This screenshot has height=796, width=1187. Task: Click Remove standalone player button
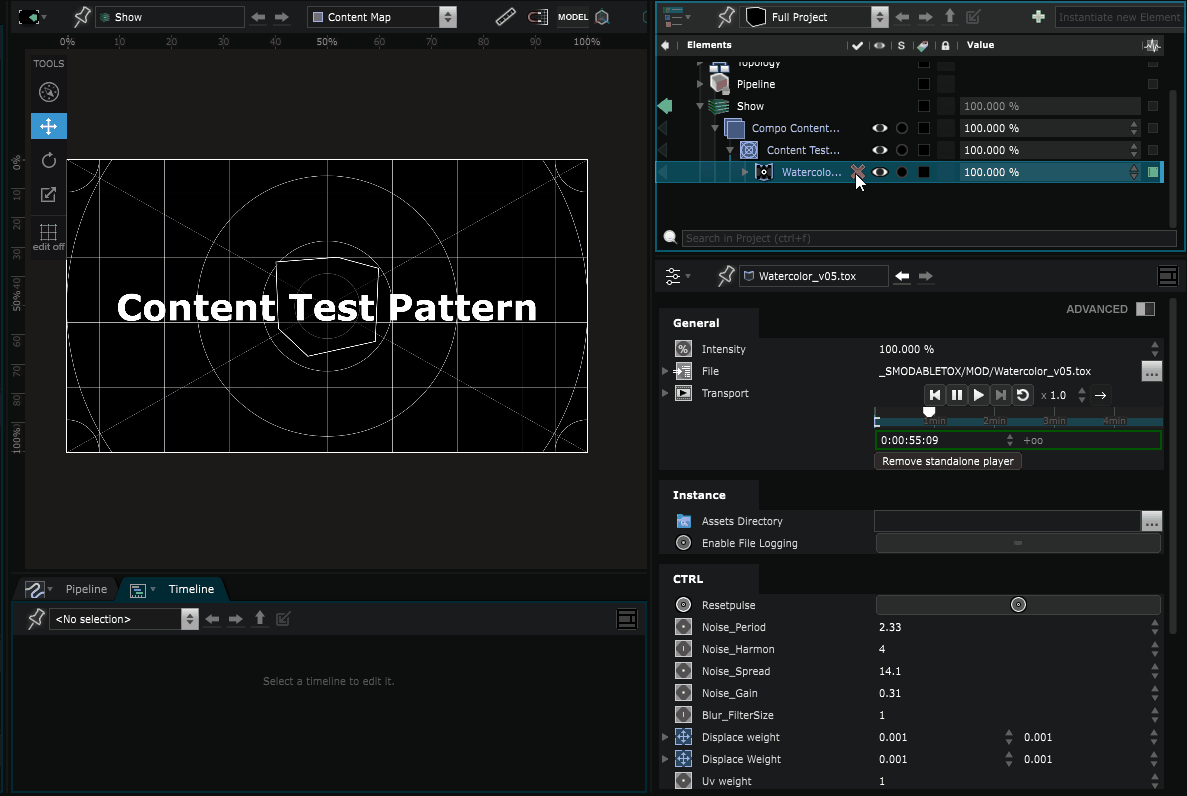(948, 461)
